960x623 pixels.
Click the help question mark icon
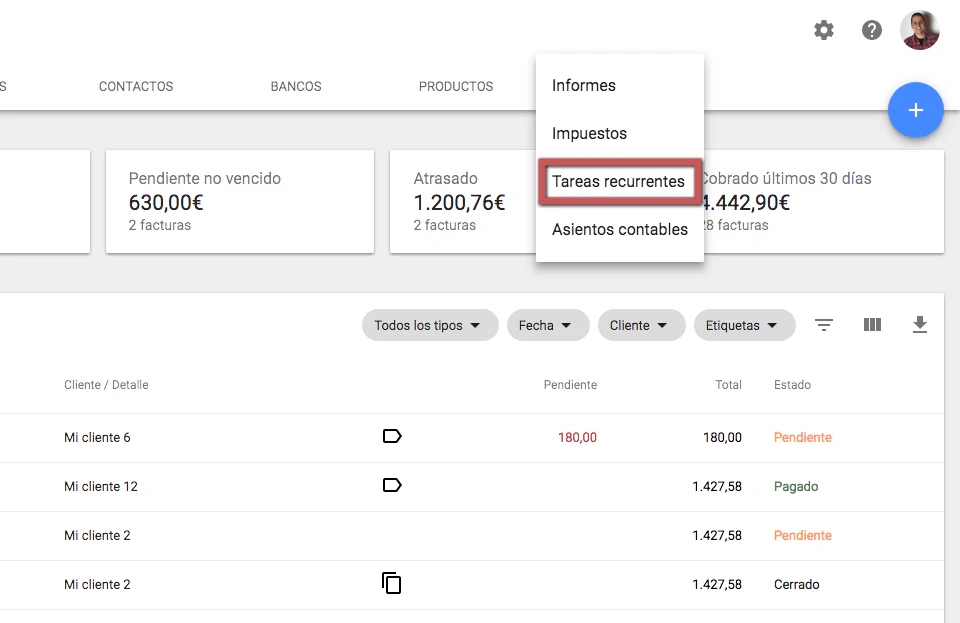click(x=872, y=30)
